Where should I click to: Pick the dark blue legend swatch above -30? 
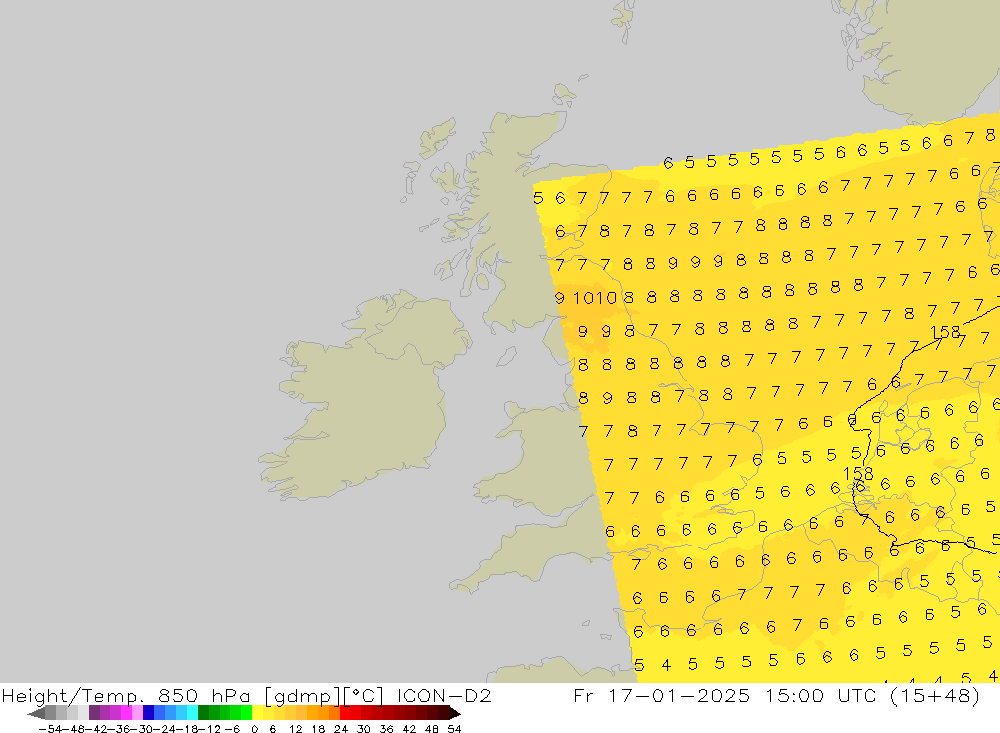click(149, 713)
